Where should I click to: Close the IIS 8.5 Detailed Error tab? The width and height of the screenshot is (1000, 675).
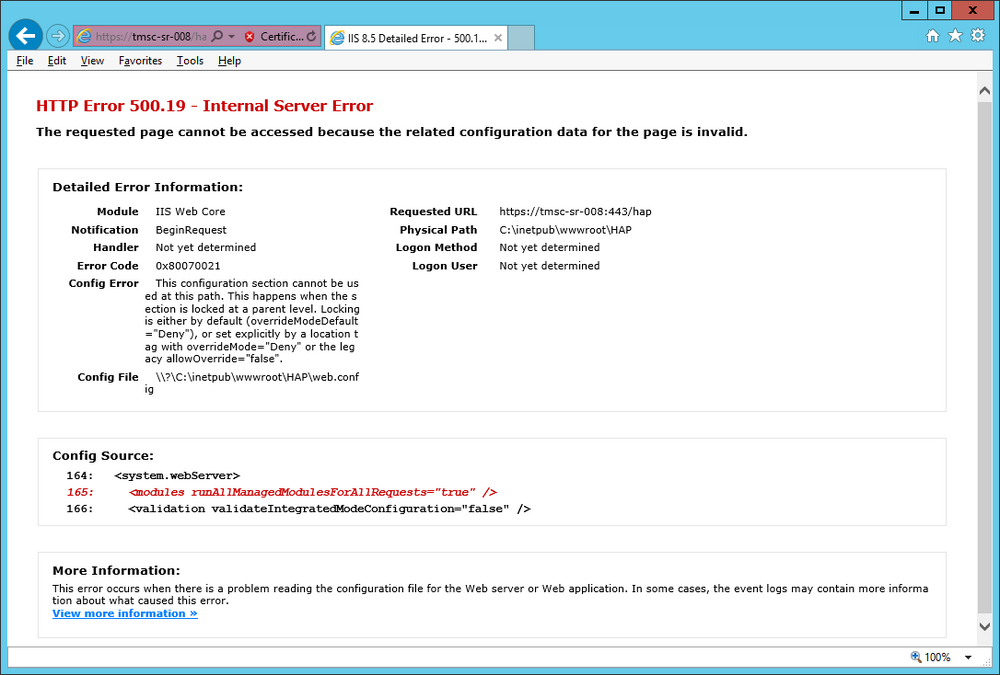pos(498,38)
